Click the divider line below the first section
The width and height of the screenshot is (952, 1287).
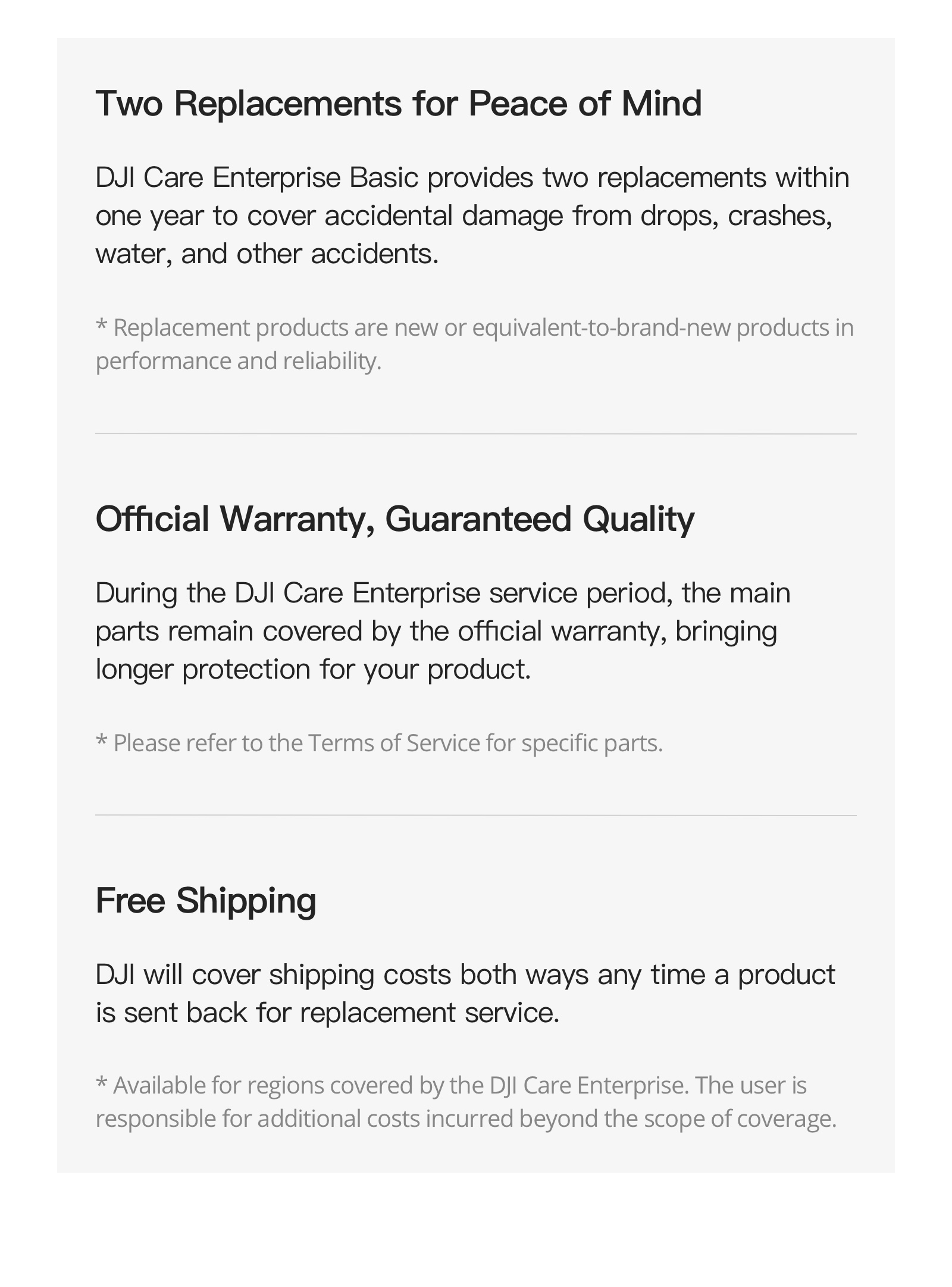click(476, 434)
